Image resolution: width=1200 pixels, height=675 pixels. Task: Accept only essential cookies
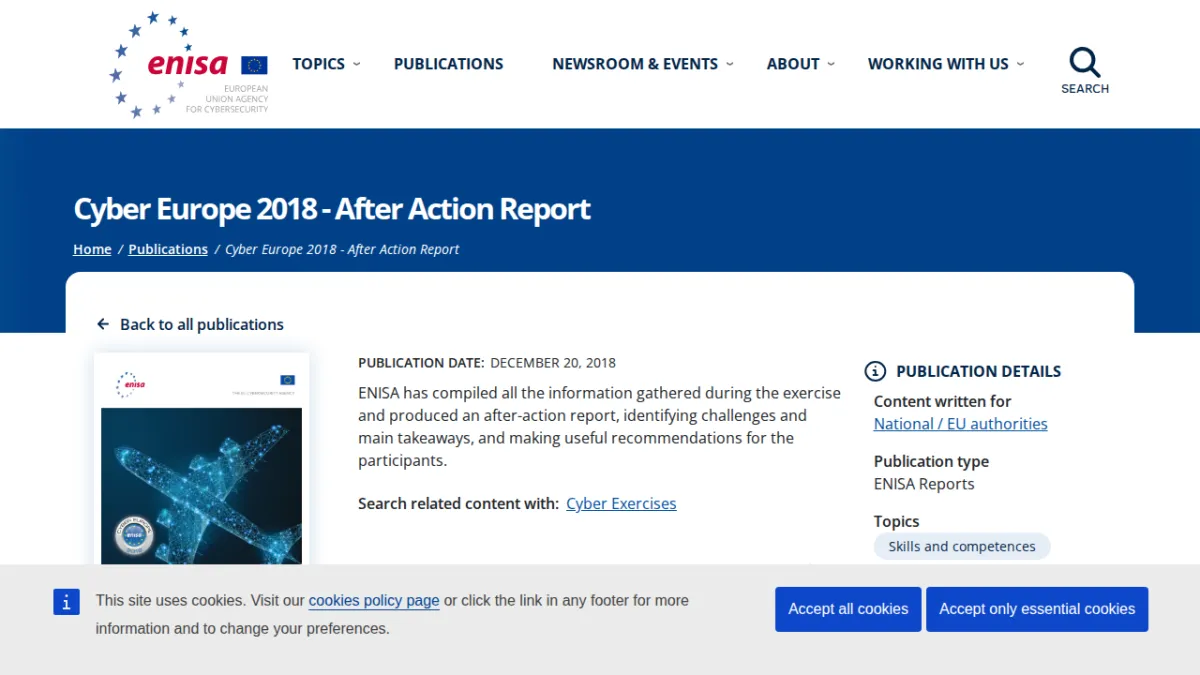[x=1037, y=609]
